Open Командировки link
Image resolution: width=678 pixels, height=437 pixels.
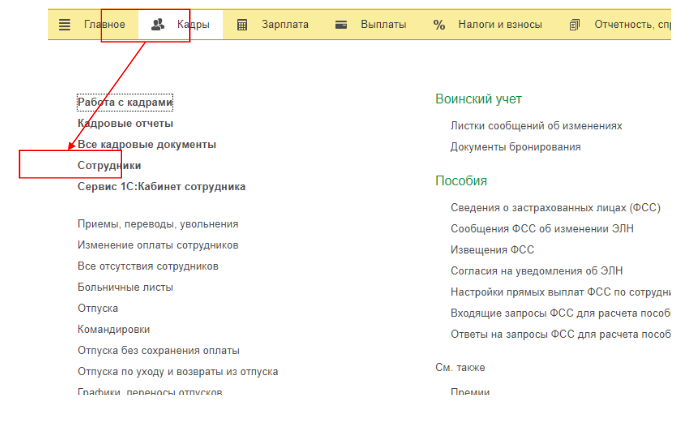tap(114, 329)
